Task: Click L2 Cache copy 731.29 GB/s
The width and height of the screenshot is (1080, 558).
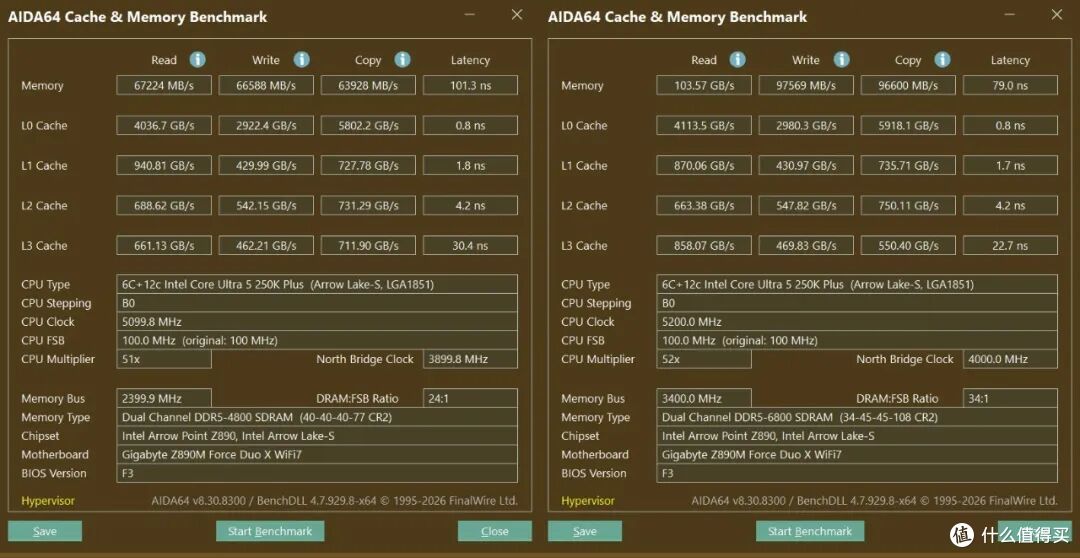Action: point(368,205)
